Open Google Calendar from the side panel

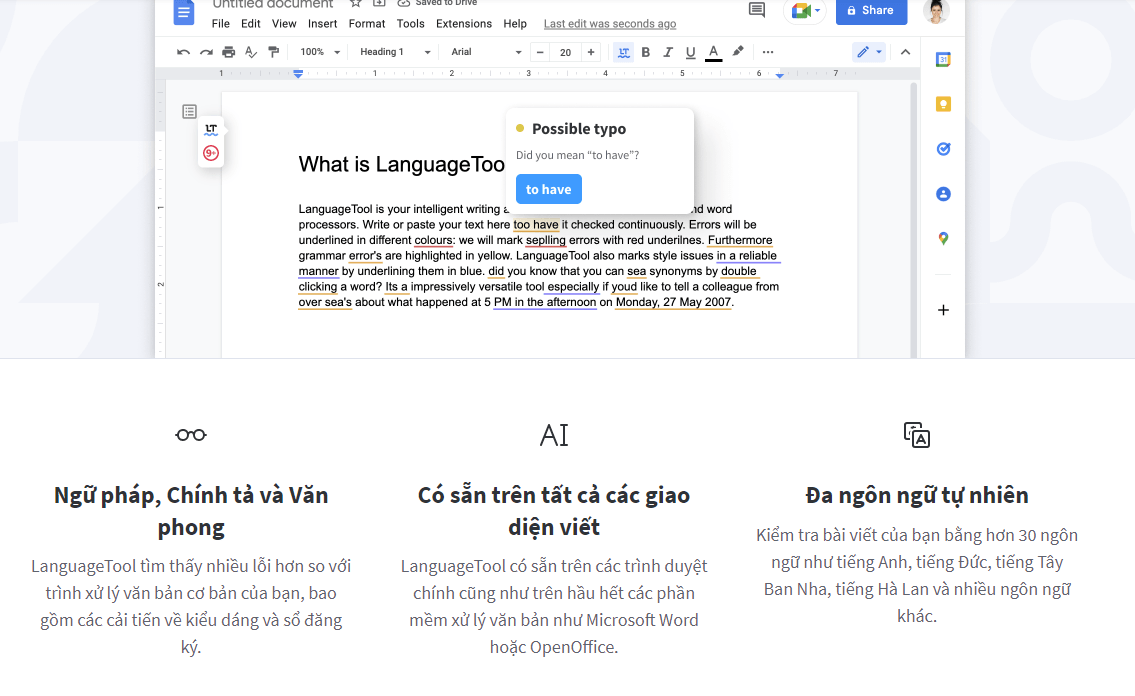(942, 60)
